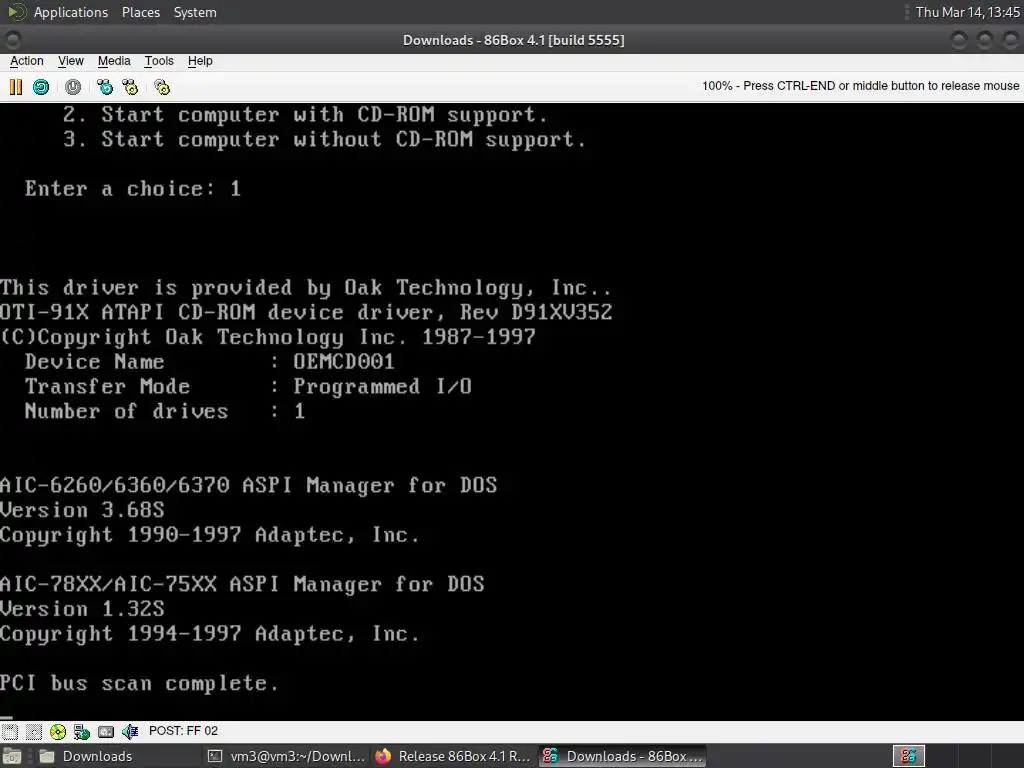This screenshot has height=768, width=1024.
Task: Send Ctrl+Alt+Del via teal toolbar icon
Action: 104,87
